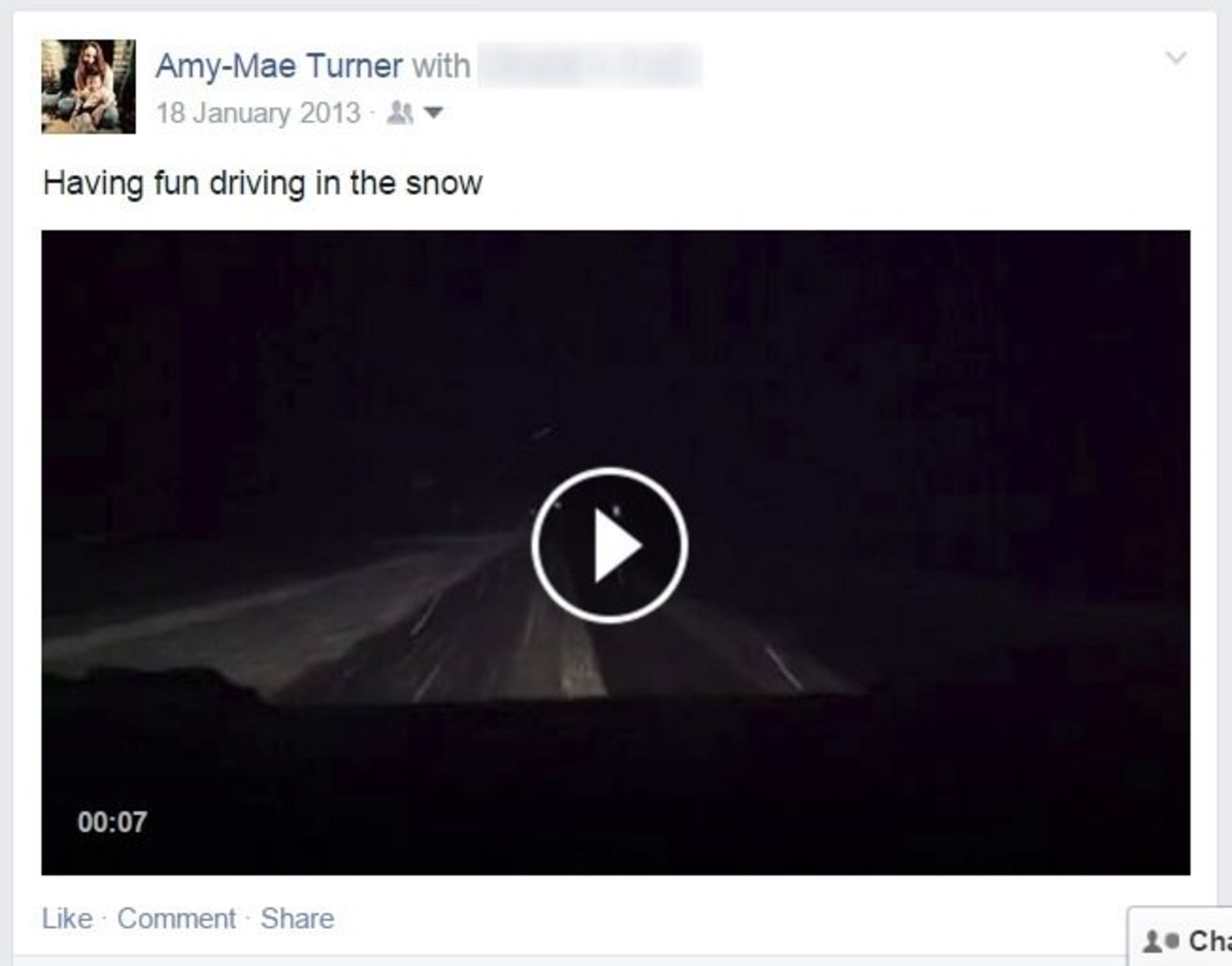Like the post
Viewport: 1232px width, 966px height.
pos(67,919)
